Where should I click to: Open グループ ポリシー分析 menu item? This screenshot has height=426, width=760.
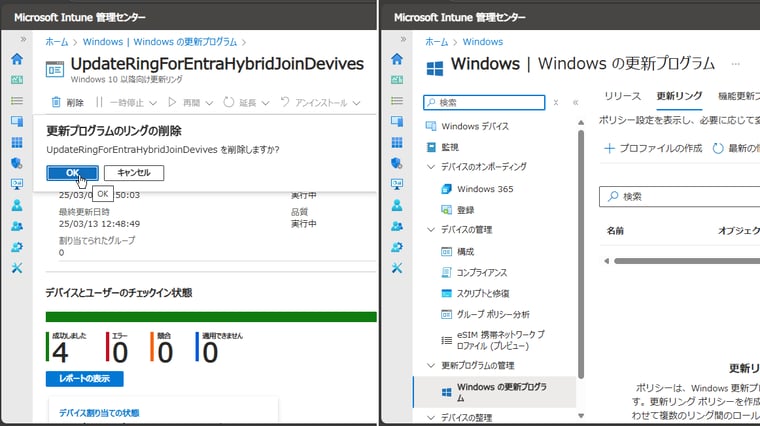486,314
